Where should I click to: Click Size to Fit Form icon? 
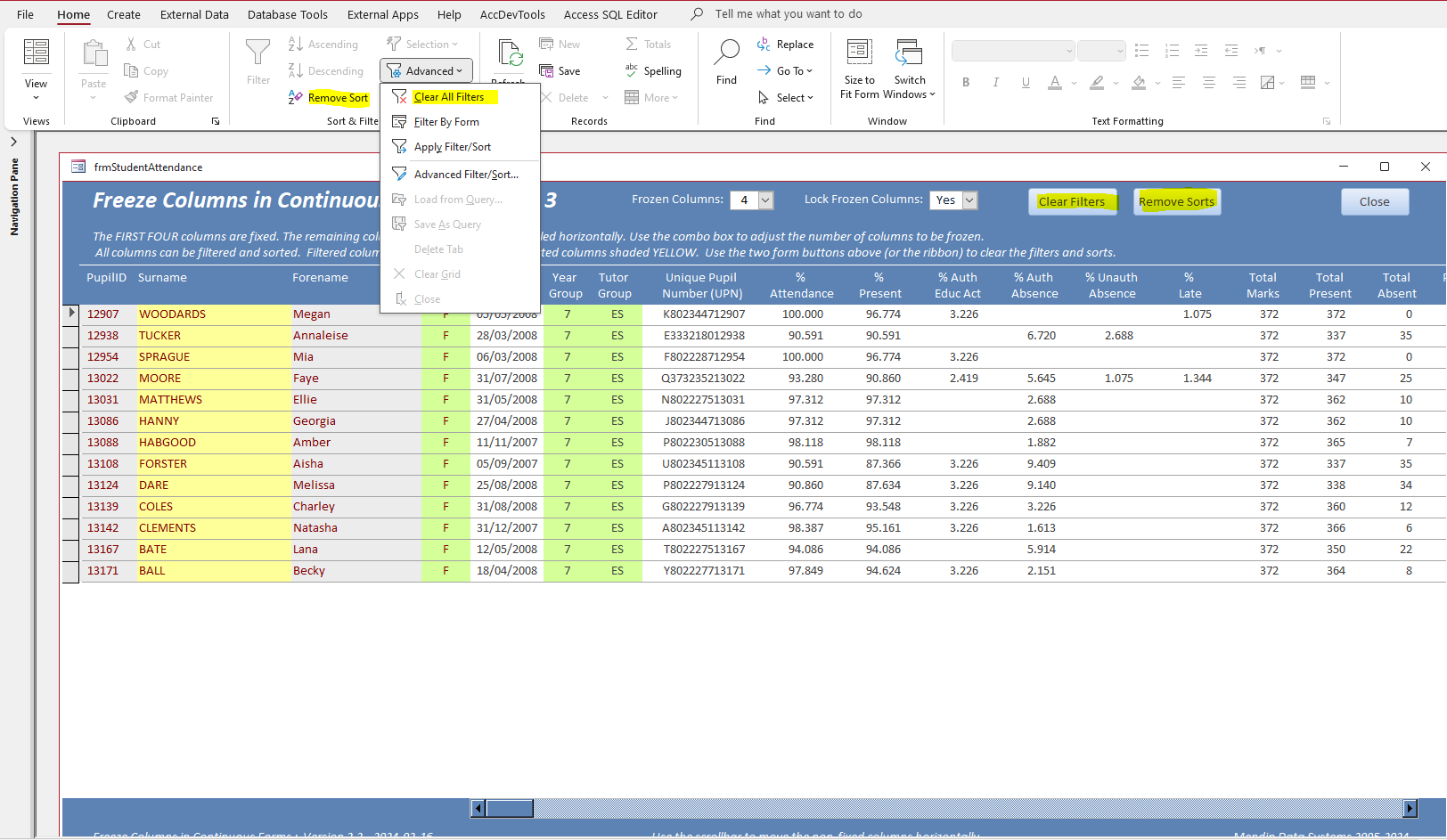point(859,52)
